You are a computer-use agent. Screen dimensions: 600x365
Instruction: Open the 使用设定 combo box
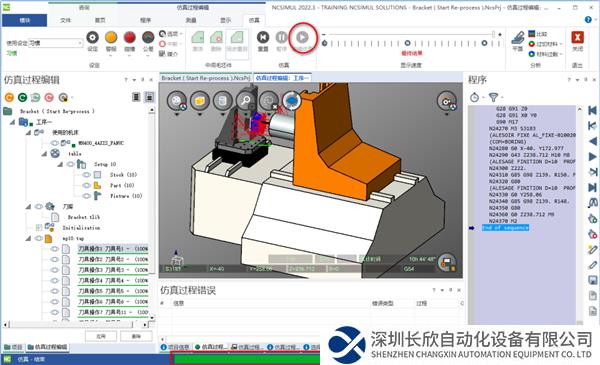[55, 43]
